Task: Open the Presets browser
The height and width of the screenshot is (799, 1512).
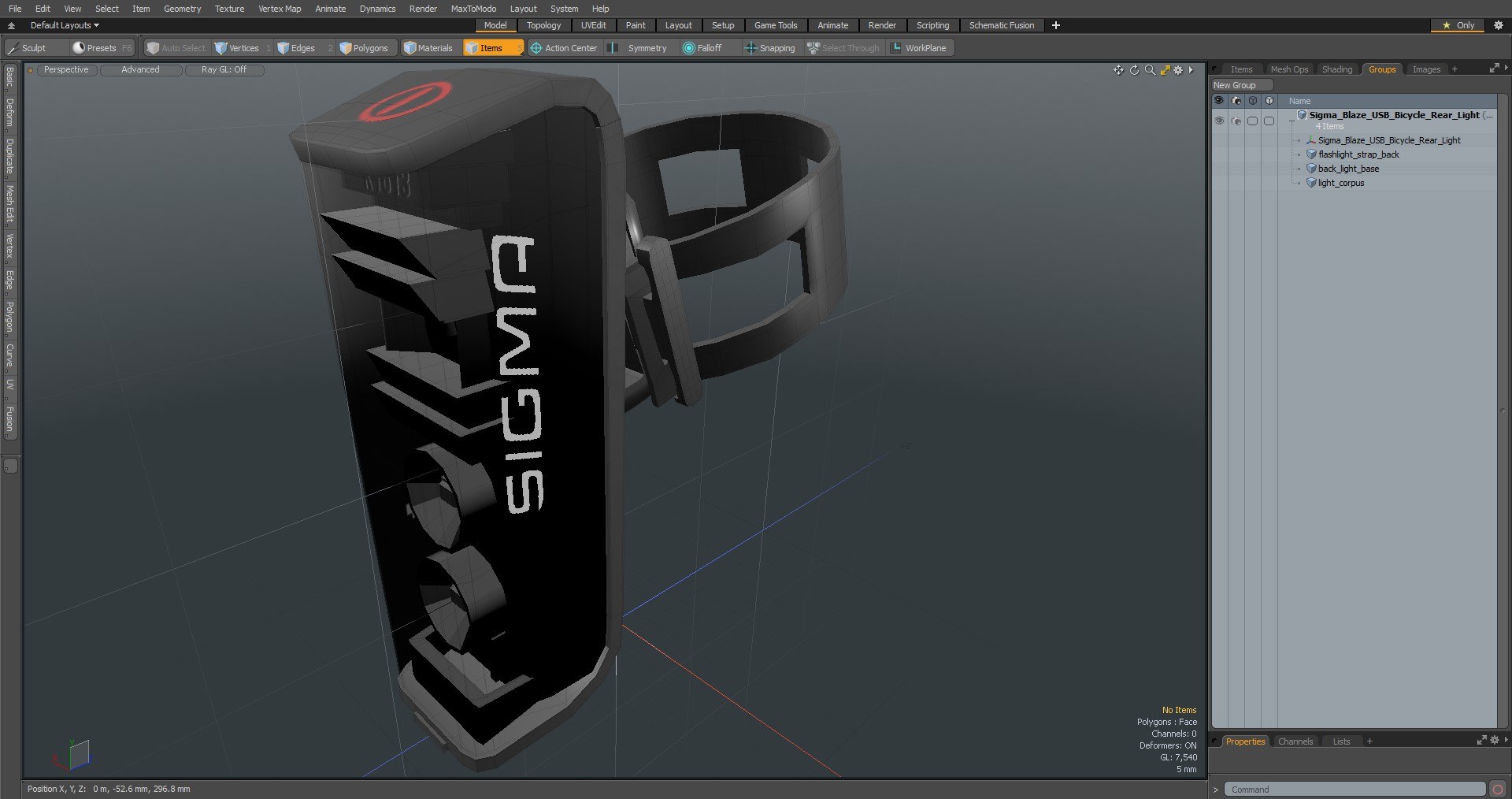Action: (101, 48)
